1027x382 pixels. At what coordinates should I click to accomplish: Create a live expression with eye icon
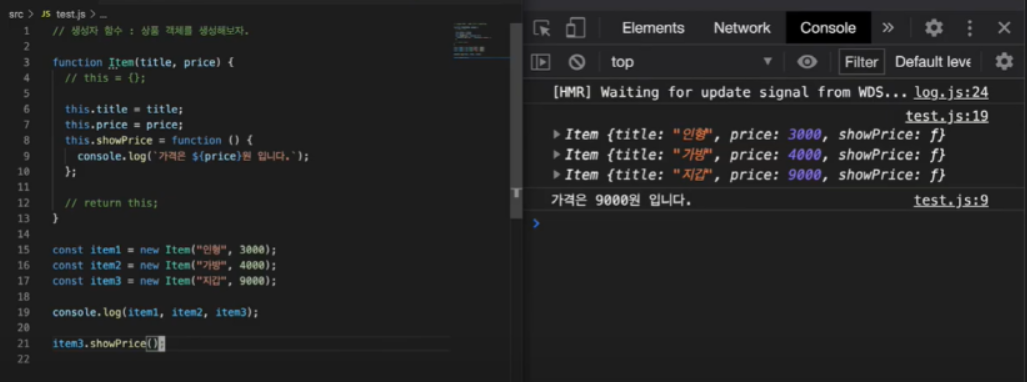tap(807, 62)
